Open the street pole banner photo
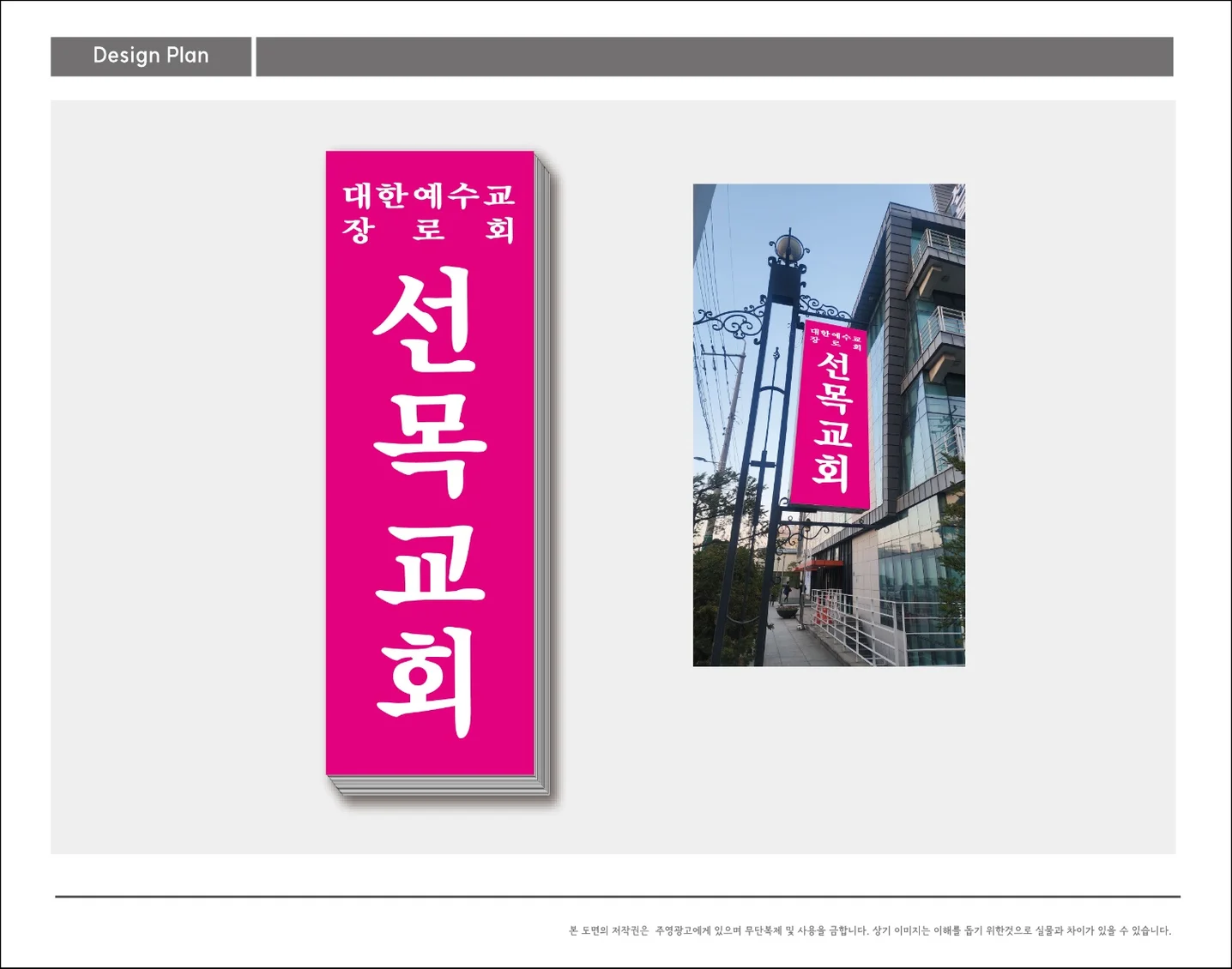The height and width of the screenshot is (969, 1232). click(829, 424)
